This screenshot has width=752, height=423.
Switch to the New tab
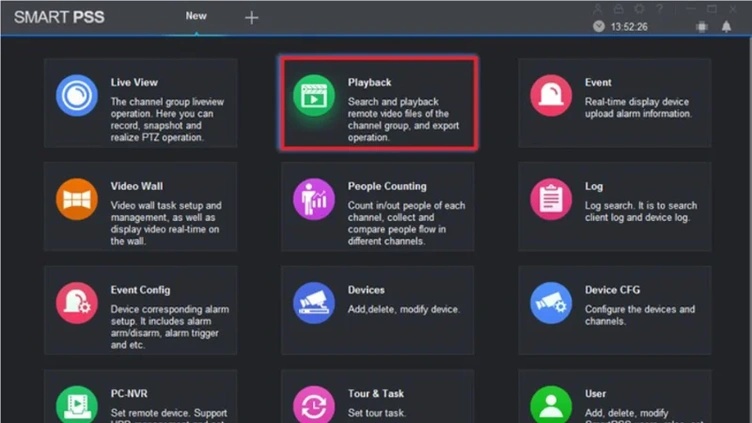pyautogui.click(x=196, y=16)
